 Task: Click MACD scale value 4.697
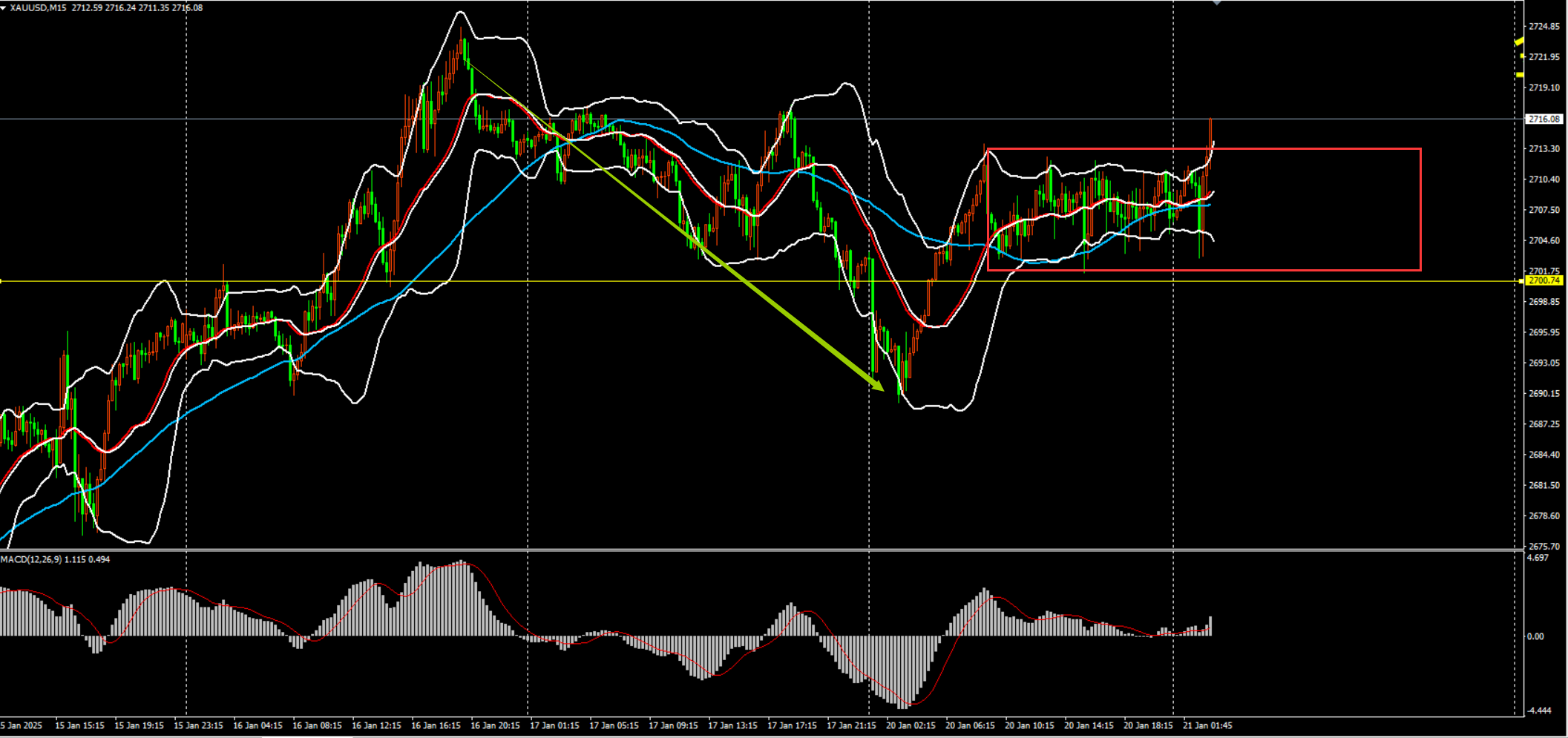1538,558
